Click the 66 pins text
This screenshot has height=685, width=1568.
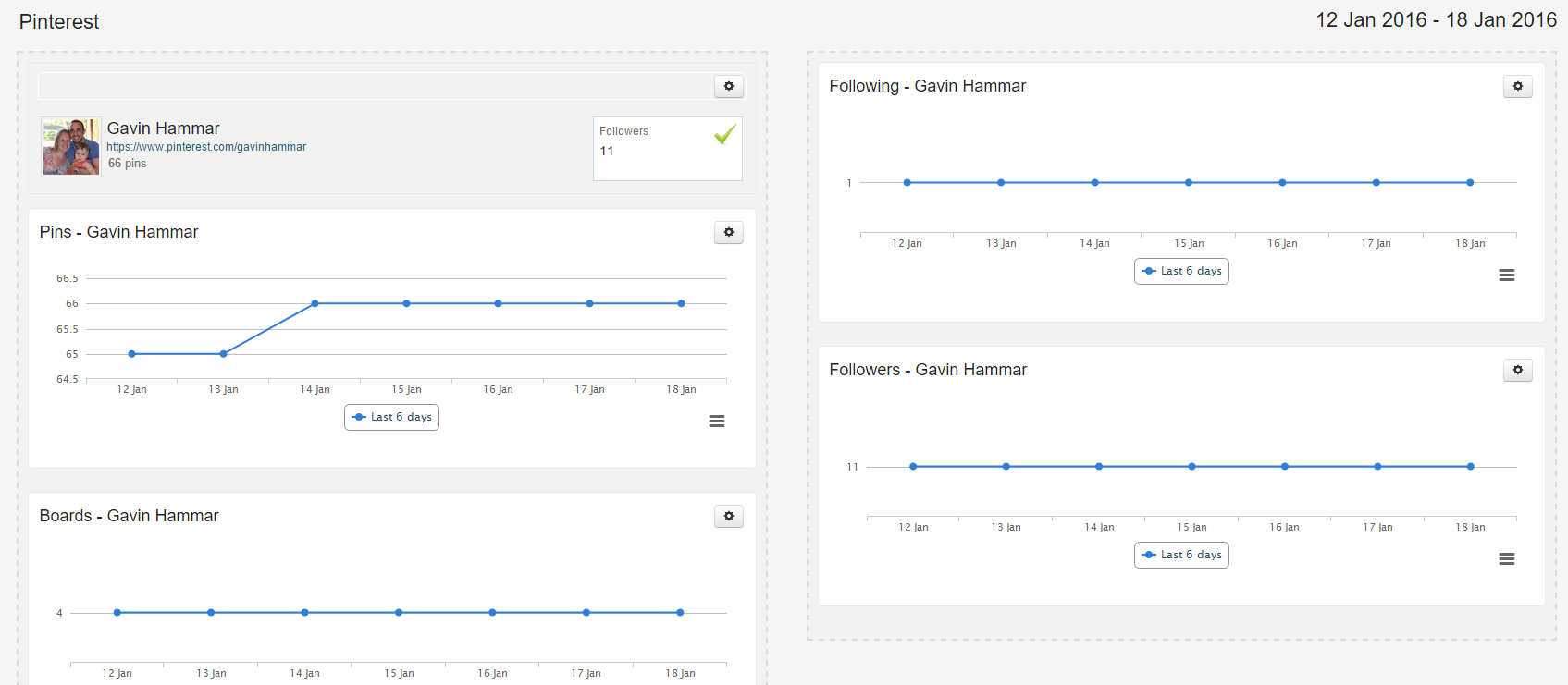point(128,164)
